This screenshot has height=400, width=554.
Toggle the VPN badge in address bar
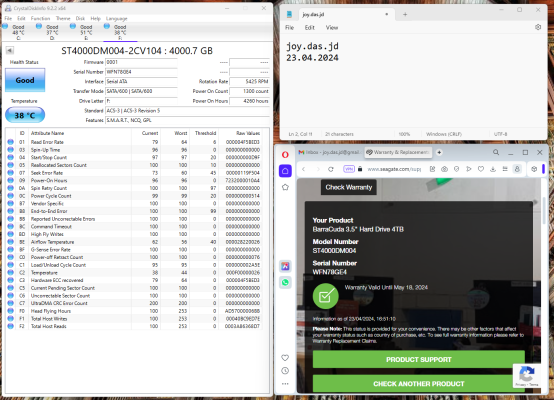[349, 169]
